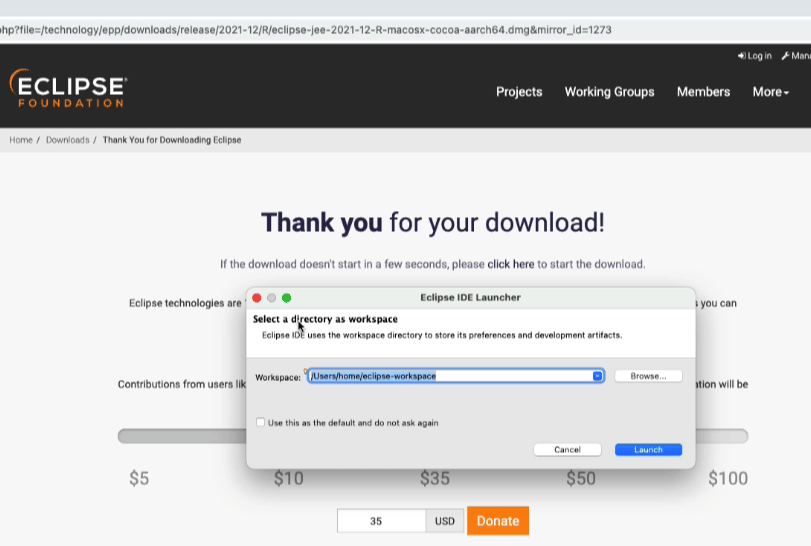Click the Browse... button
The height and width of the screenshot is (546, 811).
click(648, 376)
